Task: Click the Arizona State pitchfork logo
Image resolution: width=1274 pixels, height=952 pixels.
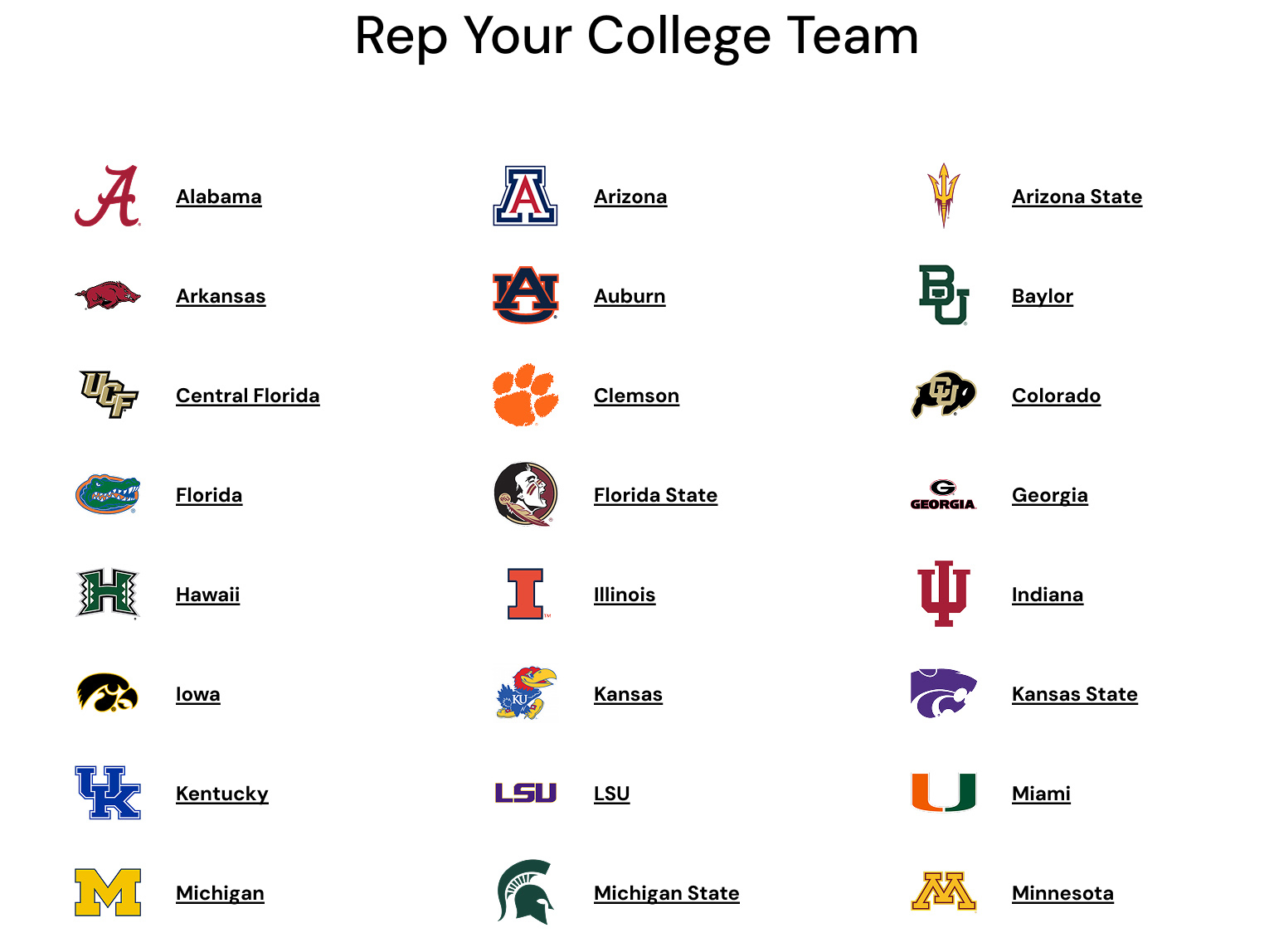Action: click(944, 197)
